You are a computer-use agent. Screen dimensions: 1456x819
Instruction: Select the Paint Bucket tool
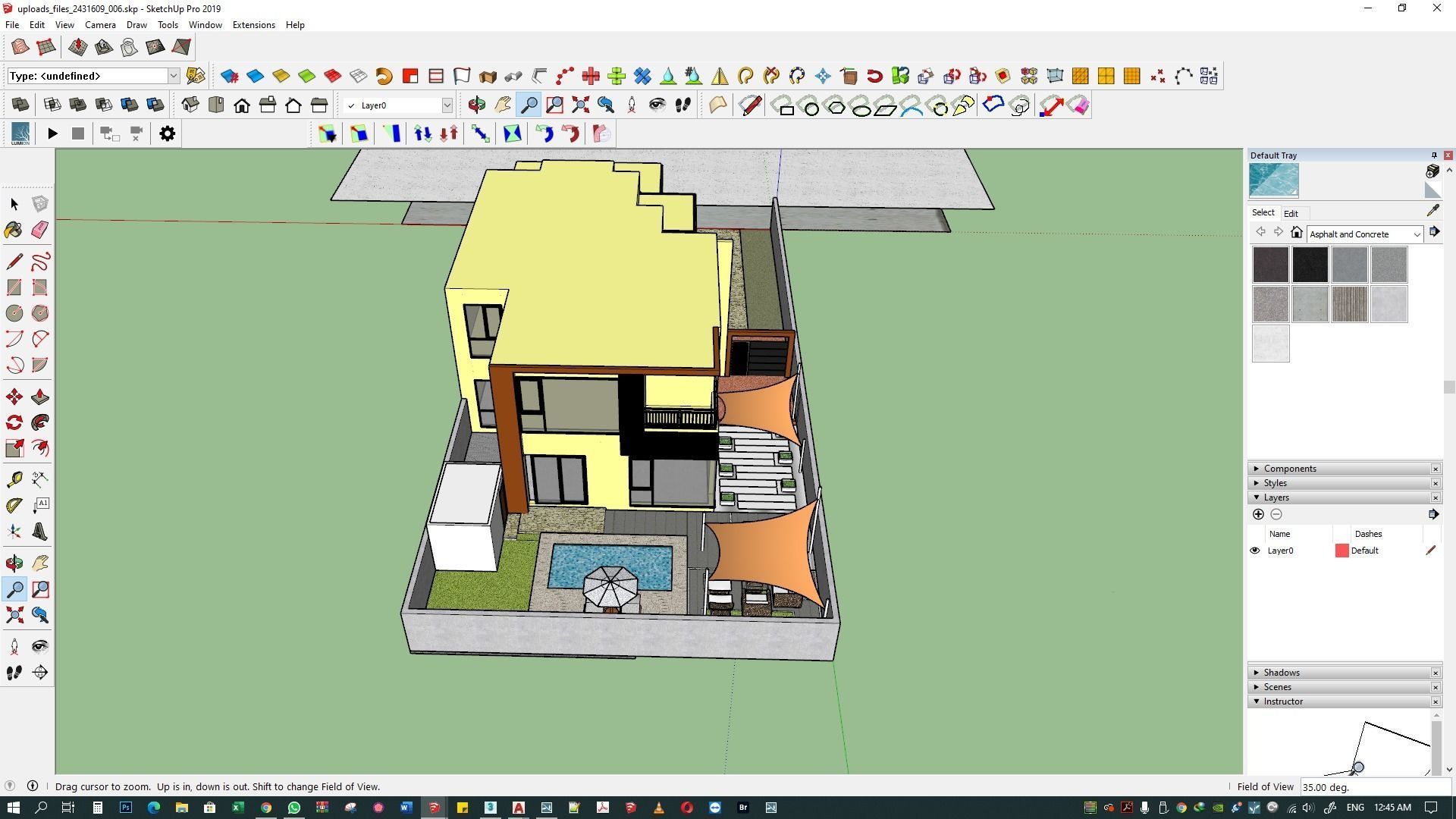[14, 230]
